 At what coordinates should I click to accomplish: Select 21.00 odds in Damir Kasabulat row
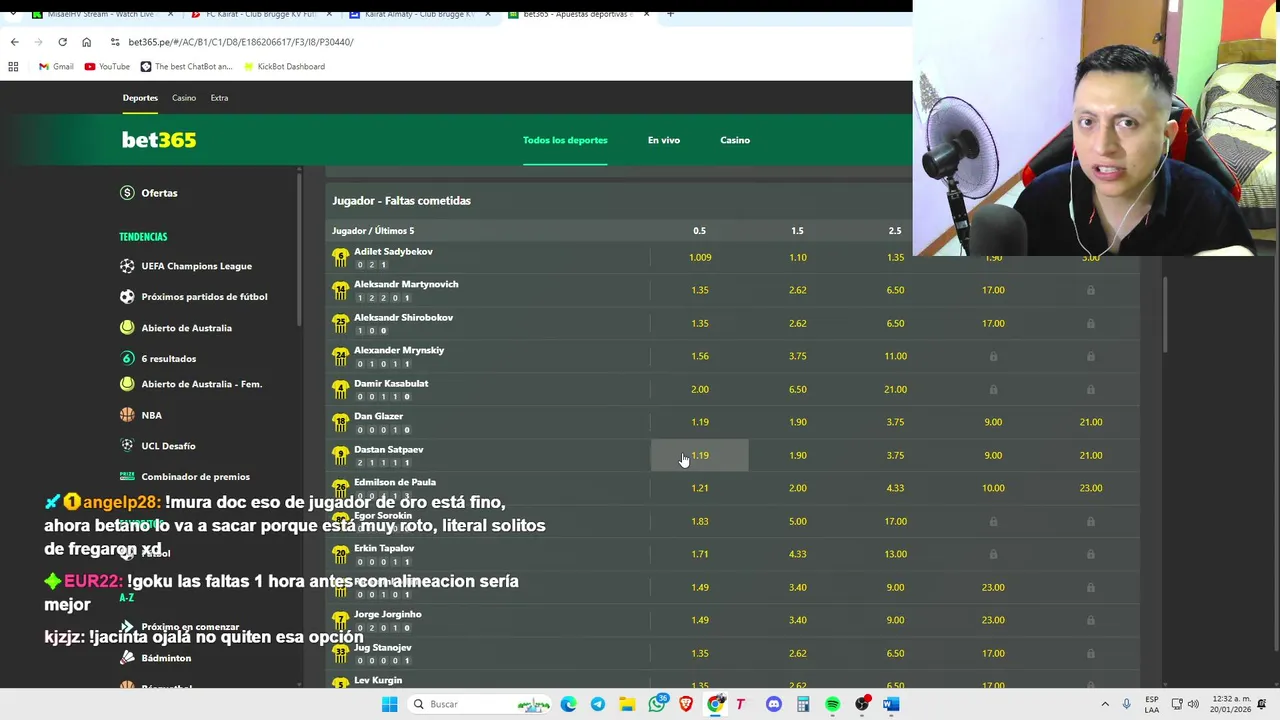[x=895, y=389]
